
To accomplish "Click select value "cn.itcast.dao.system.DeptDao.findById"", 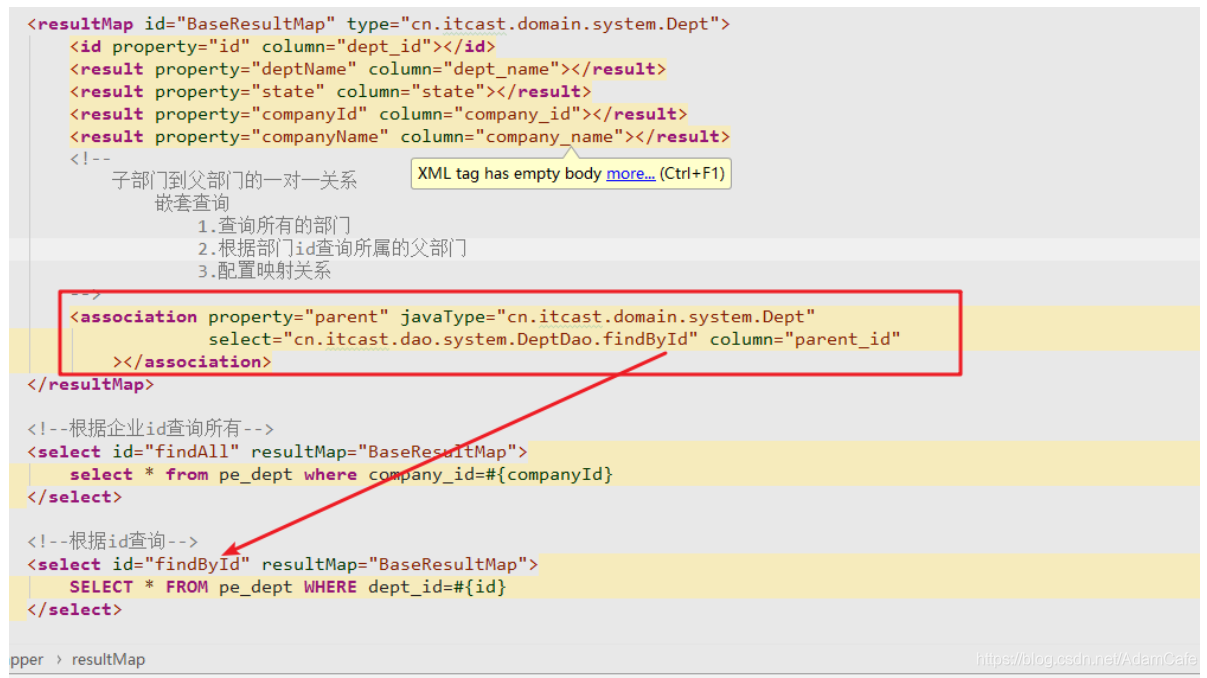I will tap(490, 339).
